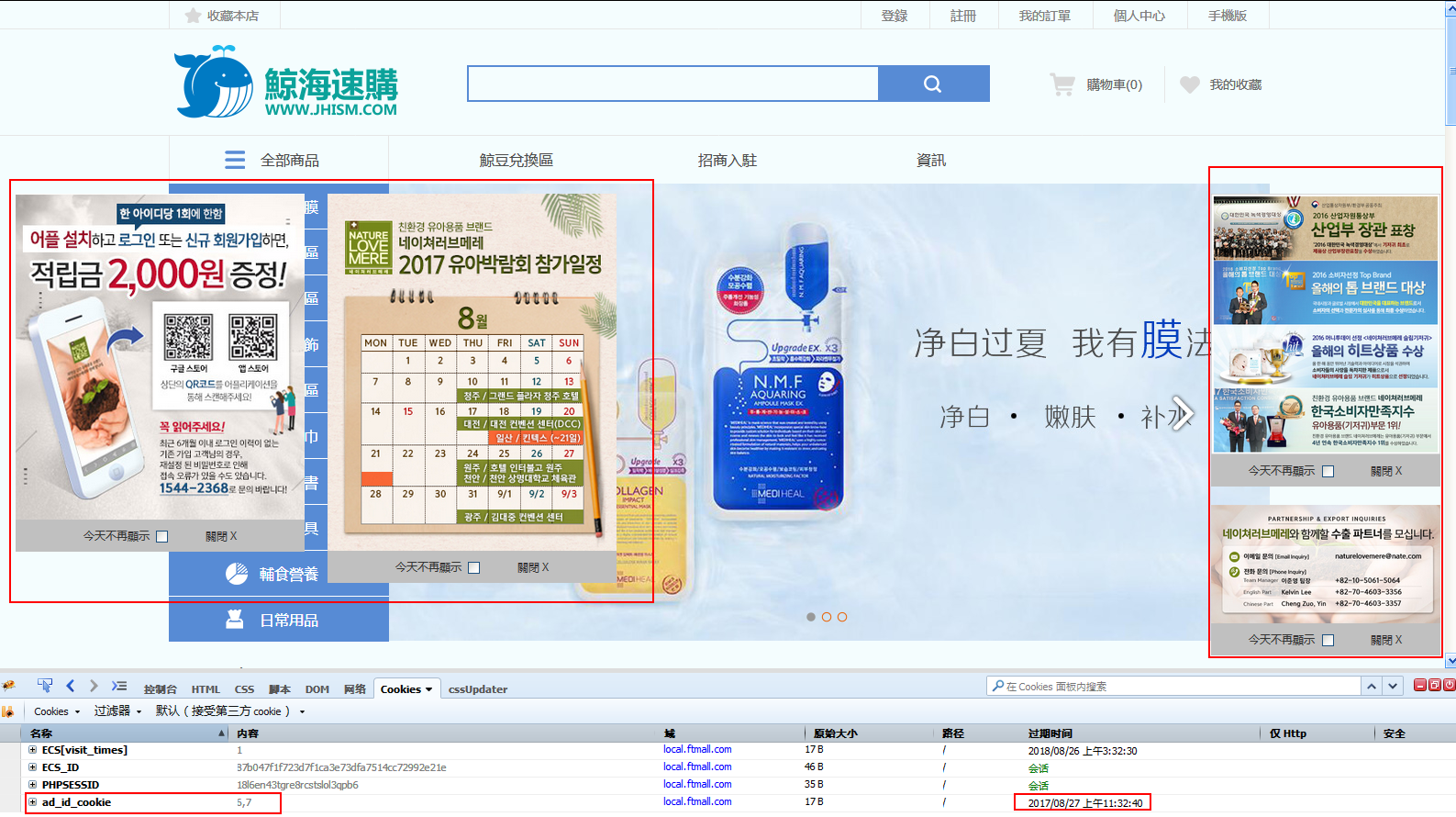The height and width of the screenshot is (817, 1456).
Task: Check 今天不再顯示 on the partnership popup
Action: (1328, 640)
